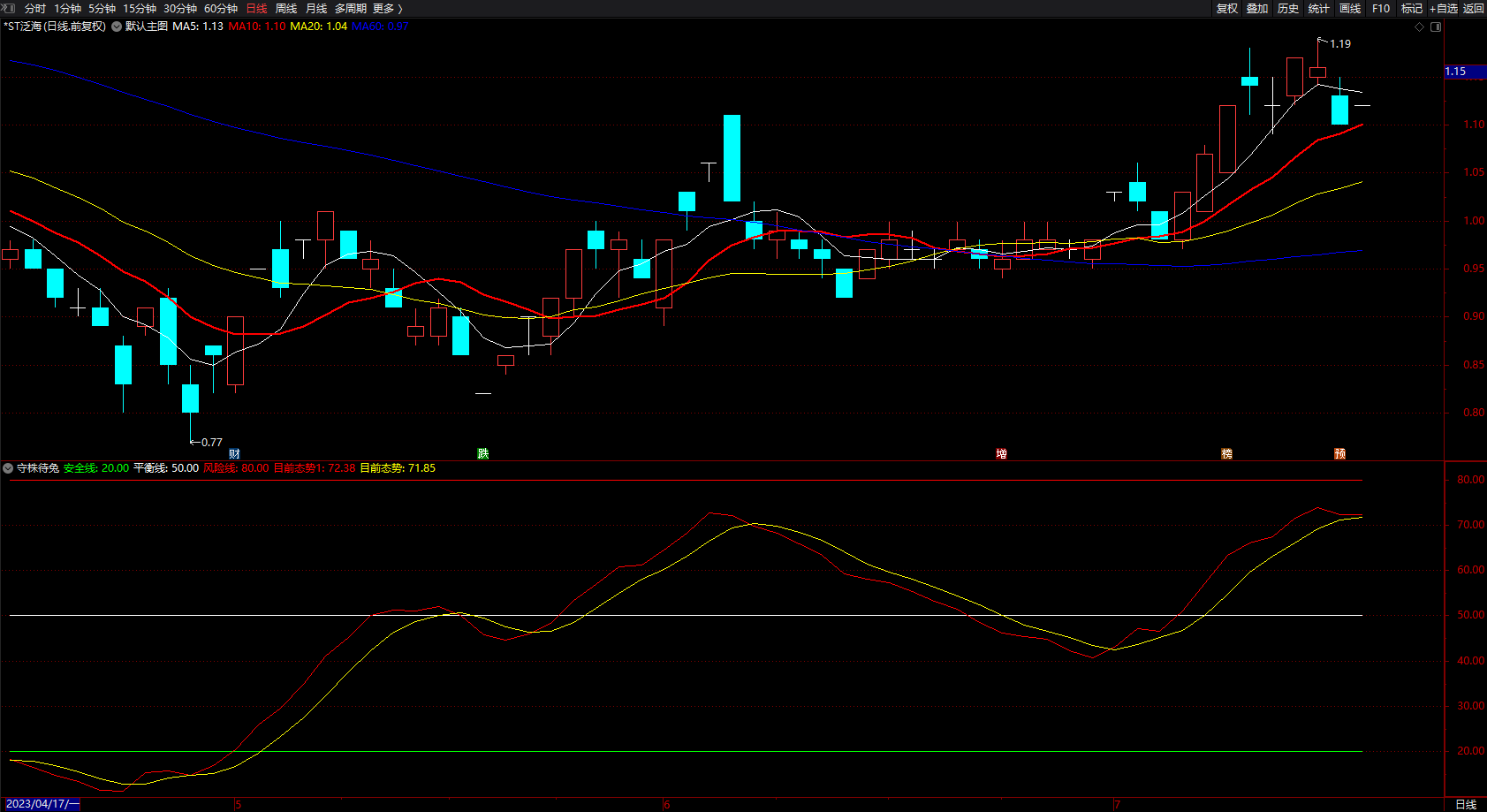The height and width of the screenshot is (812, 1487).
Task: Click the F10 company info button
Action: point(1381,9)
